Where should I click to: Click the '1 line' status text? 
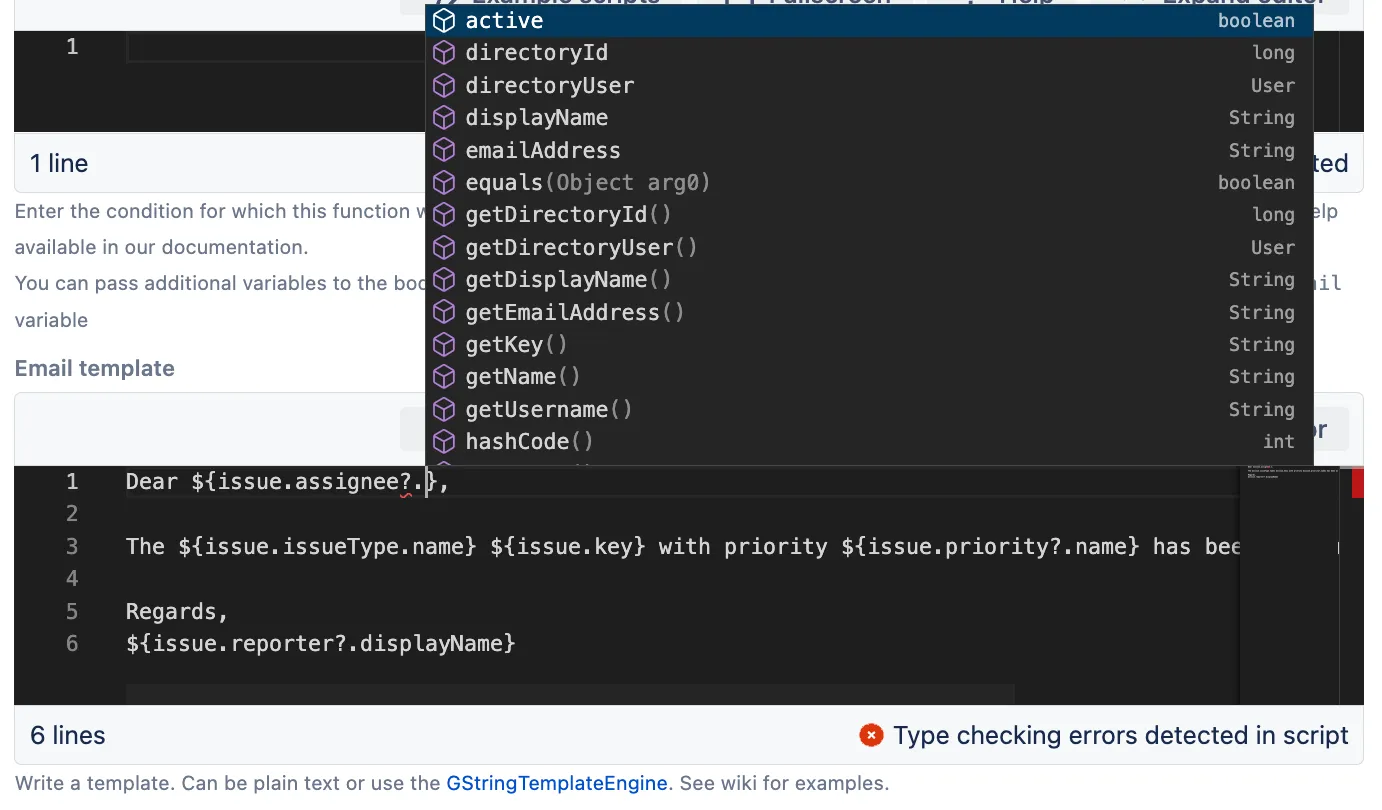[59, 164]
